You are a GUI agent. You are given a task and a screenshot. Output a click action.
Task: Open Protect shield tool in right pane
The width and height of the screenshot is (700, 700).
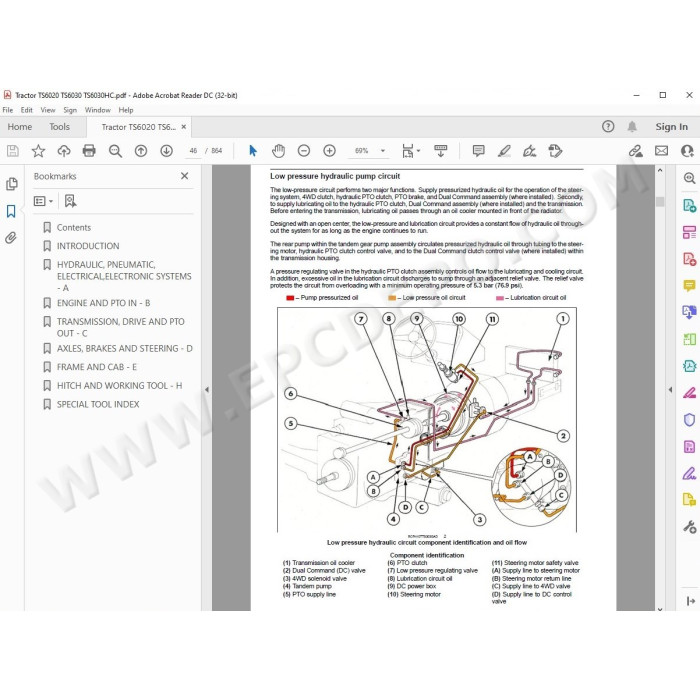(689, 420)
